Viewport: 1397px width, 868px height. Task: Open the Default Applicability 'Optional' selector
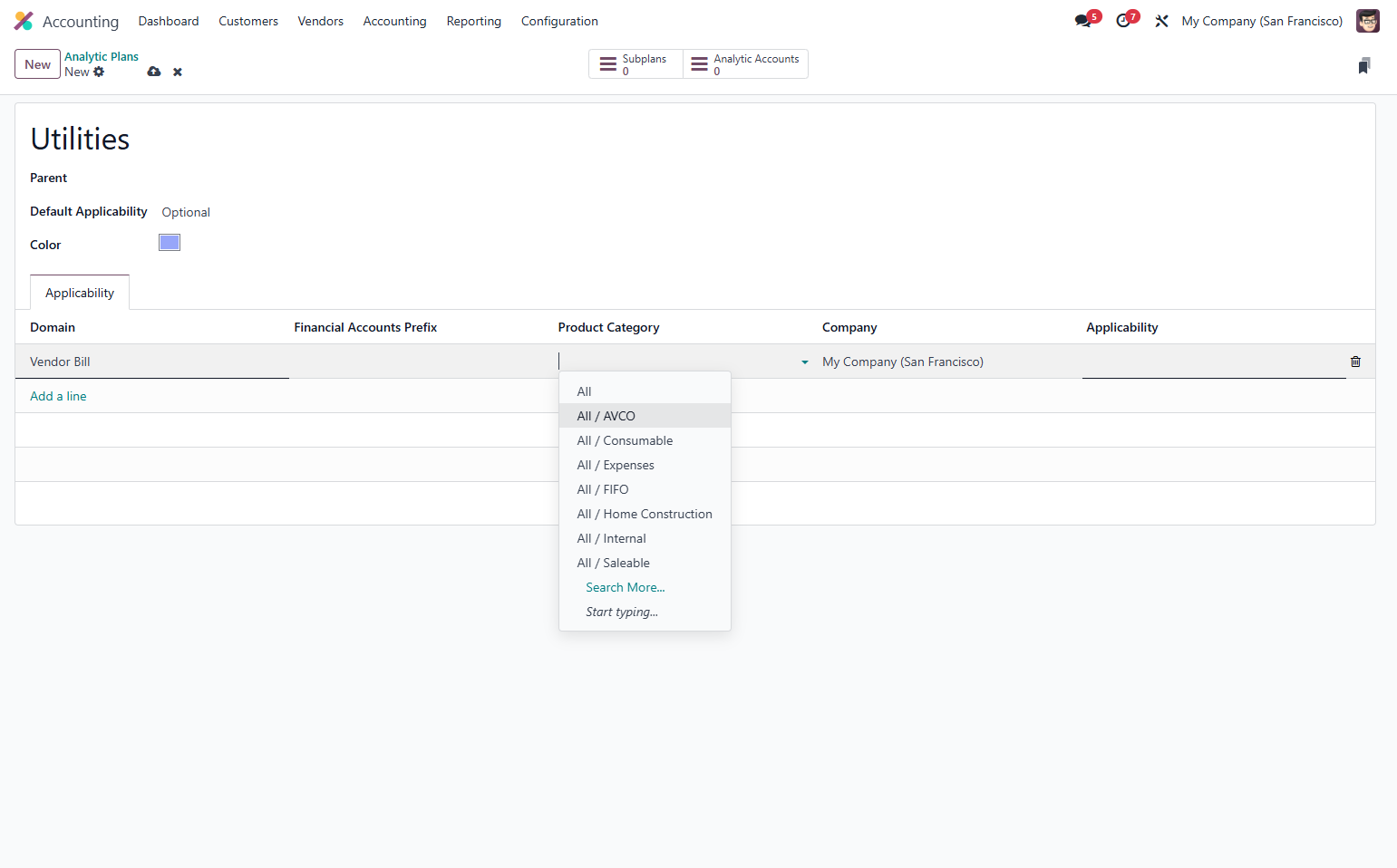(x=186, y=212)
